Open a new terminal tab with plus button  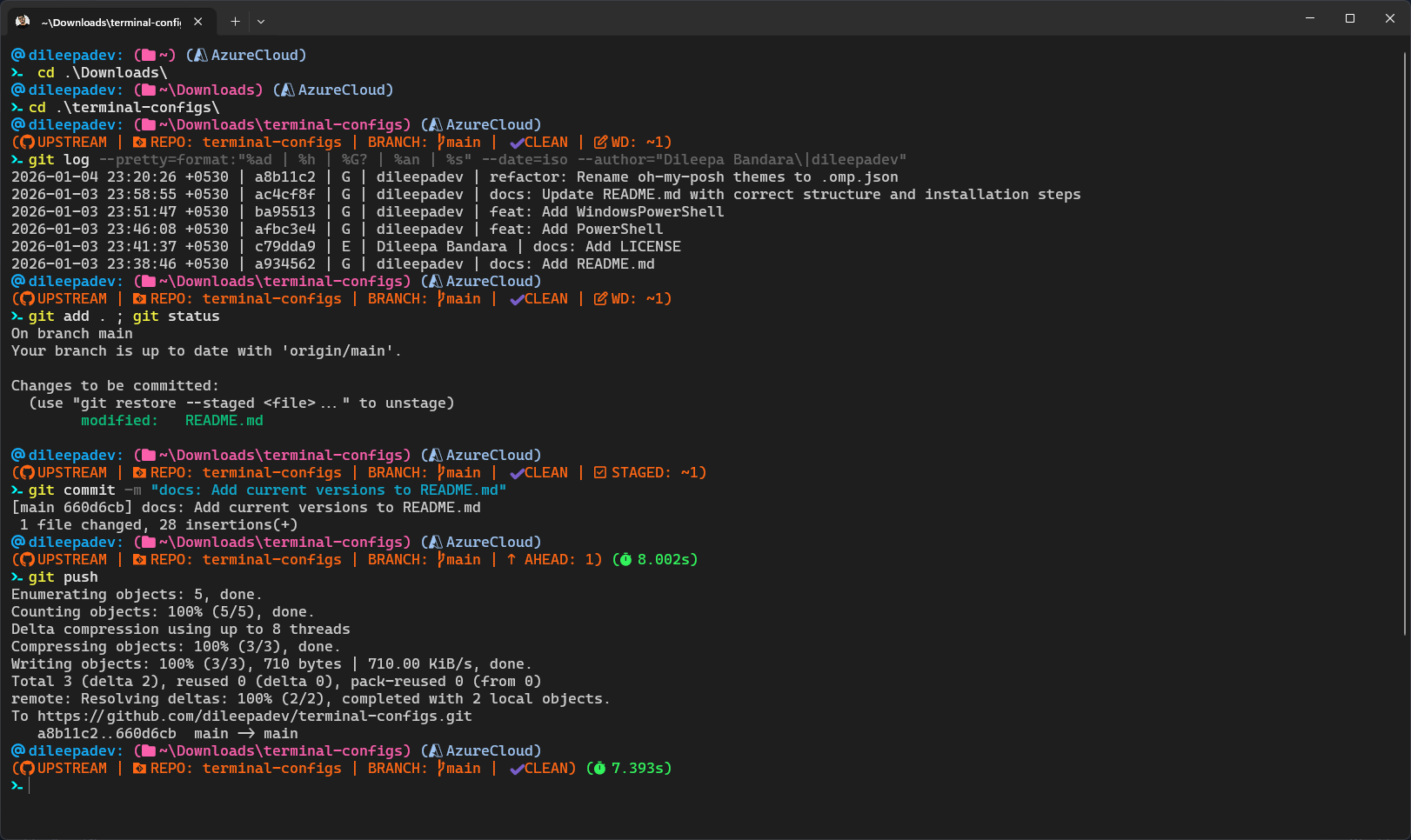click(x=235, y=22)
